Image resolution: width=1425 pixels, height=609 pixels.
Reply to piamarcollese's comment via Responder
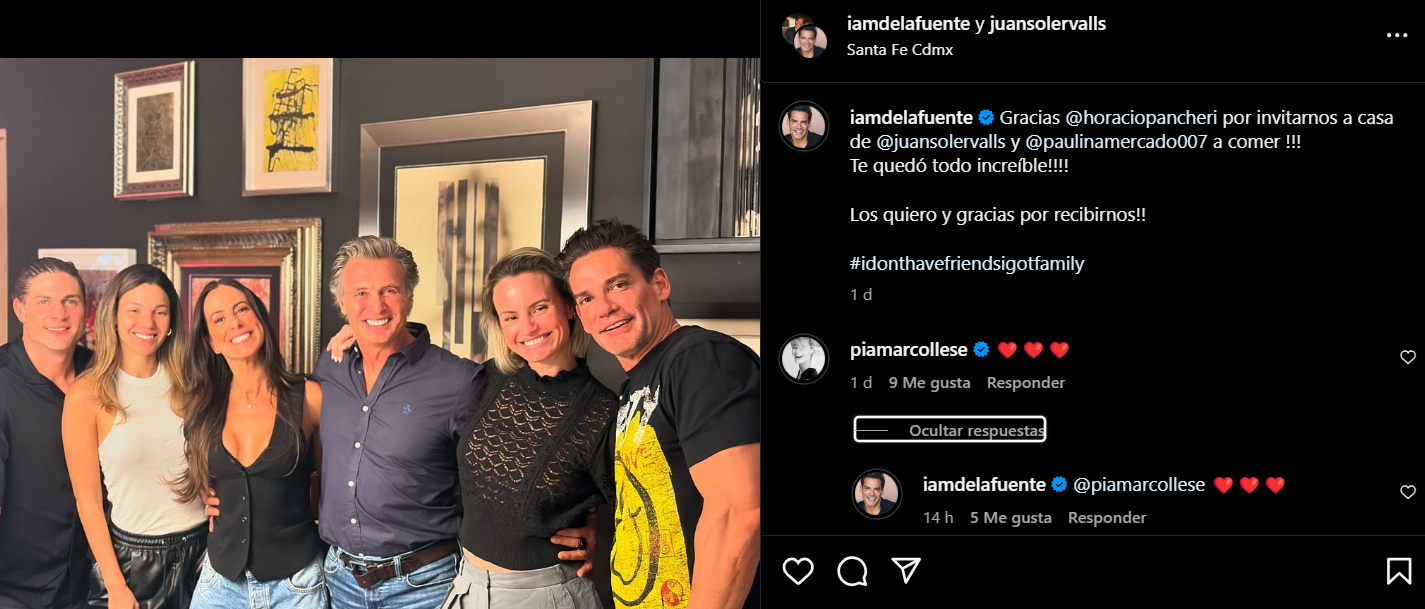pyautogui.click(x=1025, y=383)
